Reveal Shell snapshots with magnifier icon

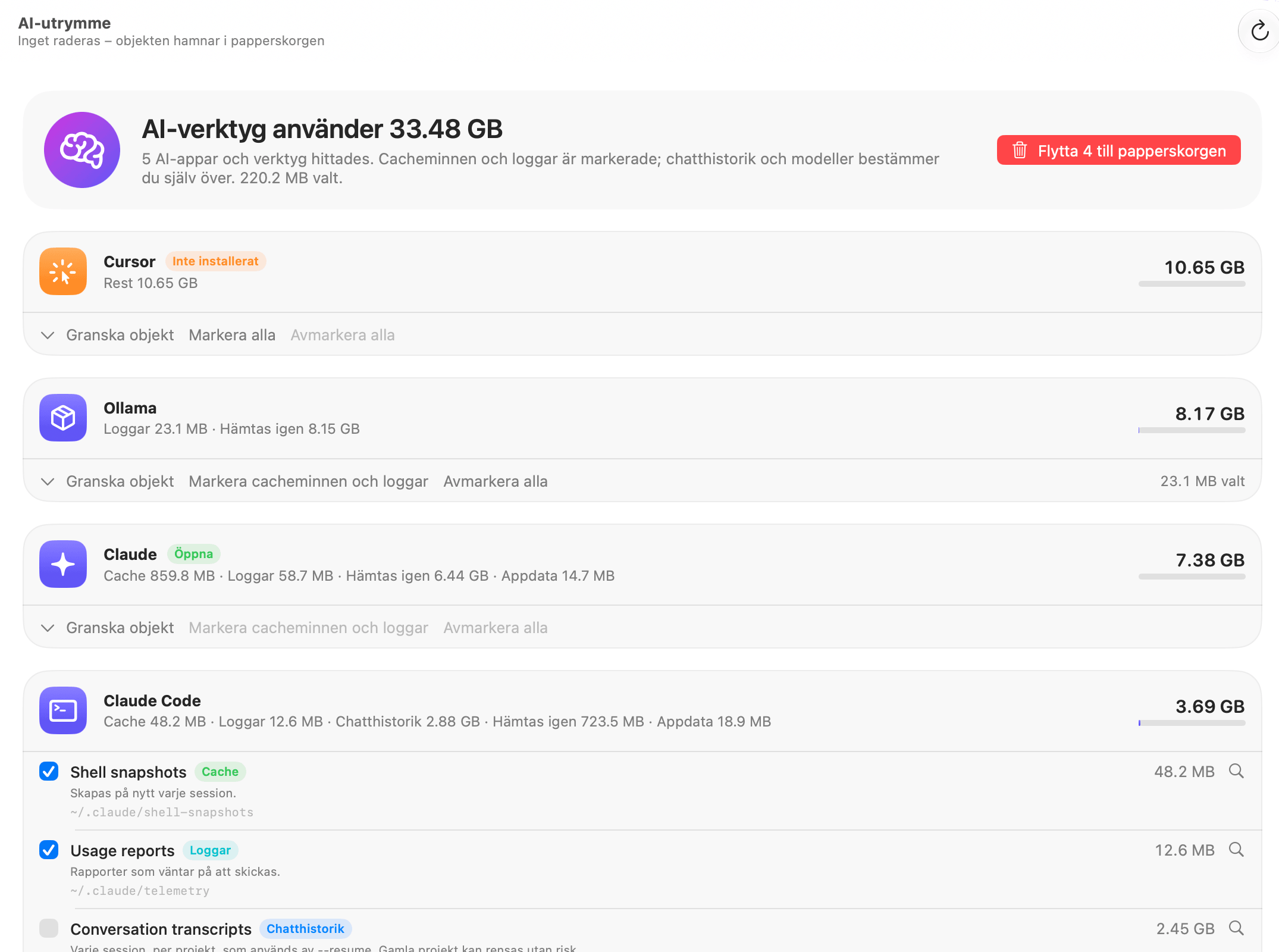1236,771
